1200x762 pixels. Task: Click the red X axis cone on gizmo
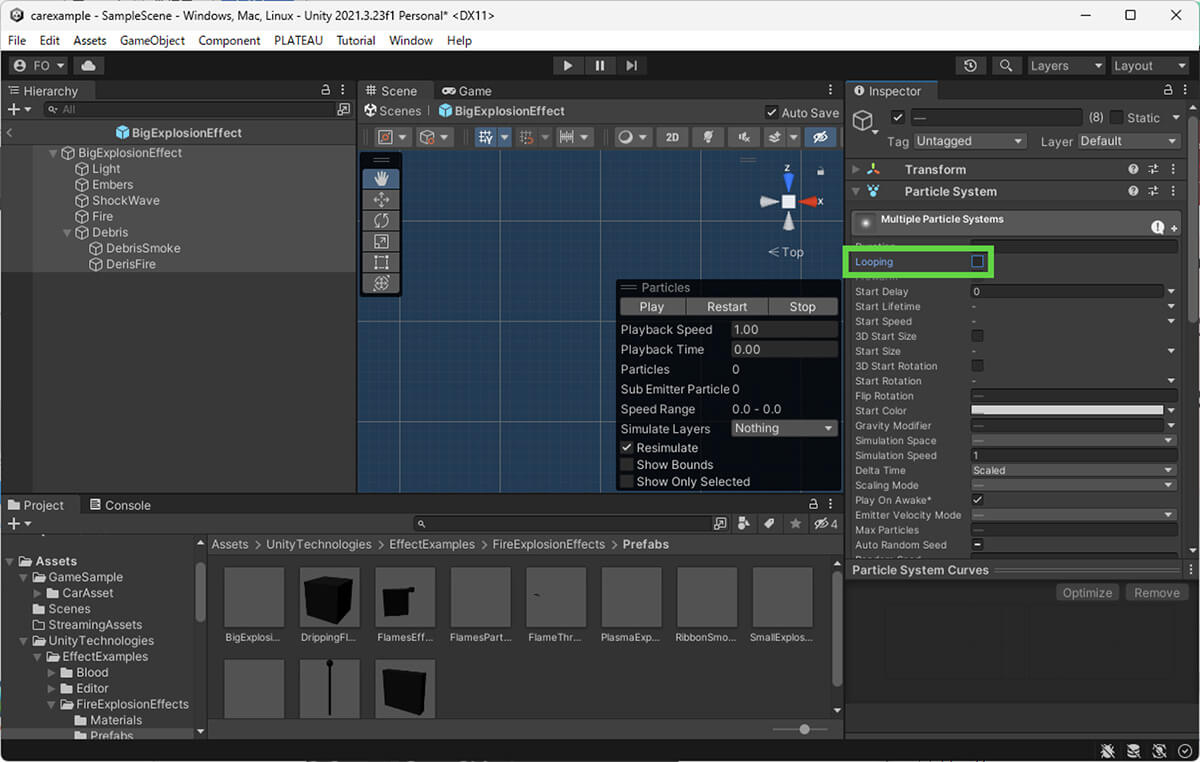(x=808, y=202)
